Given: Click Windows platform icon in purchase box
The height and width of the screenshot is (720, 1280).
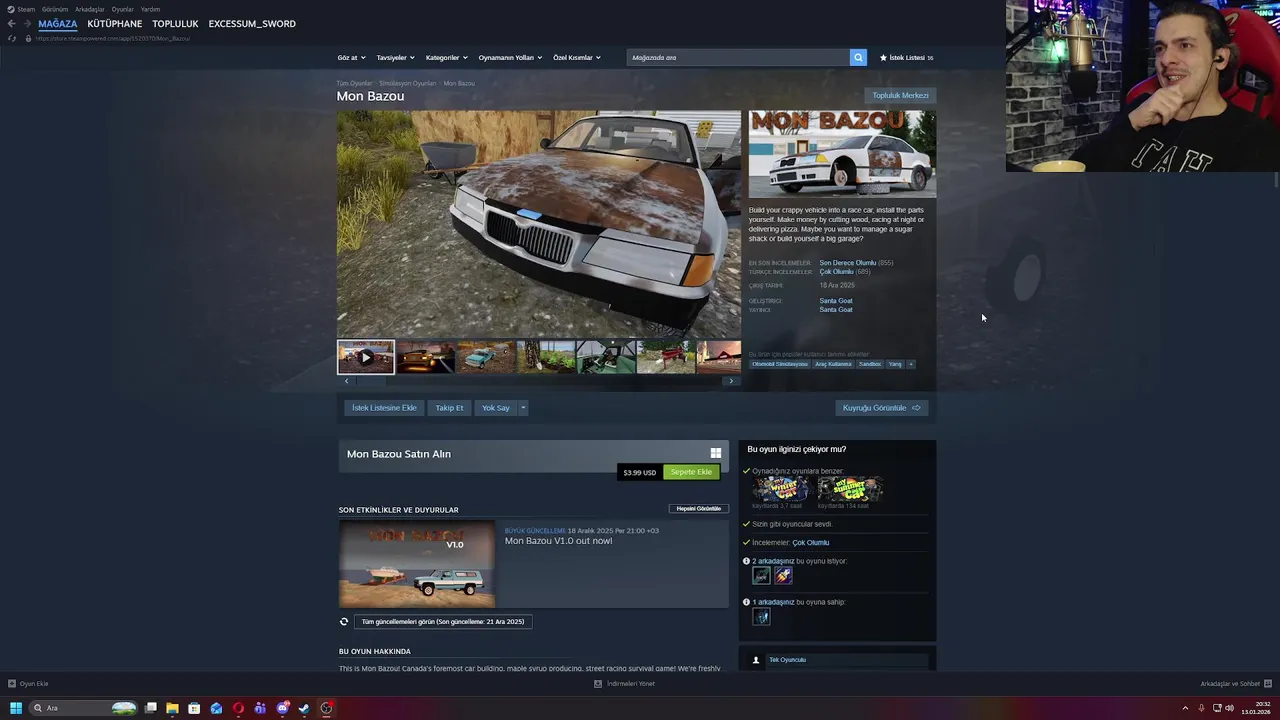Looking at the screenshot, I should tap(715, 453).
